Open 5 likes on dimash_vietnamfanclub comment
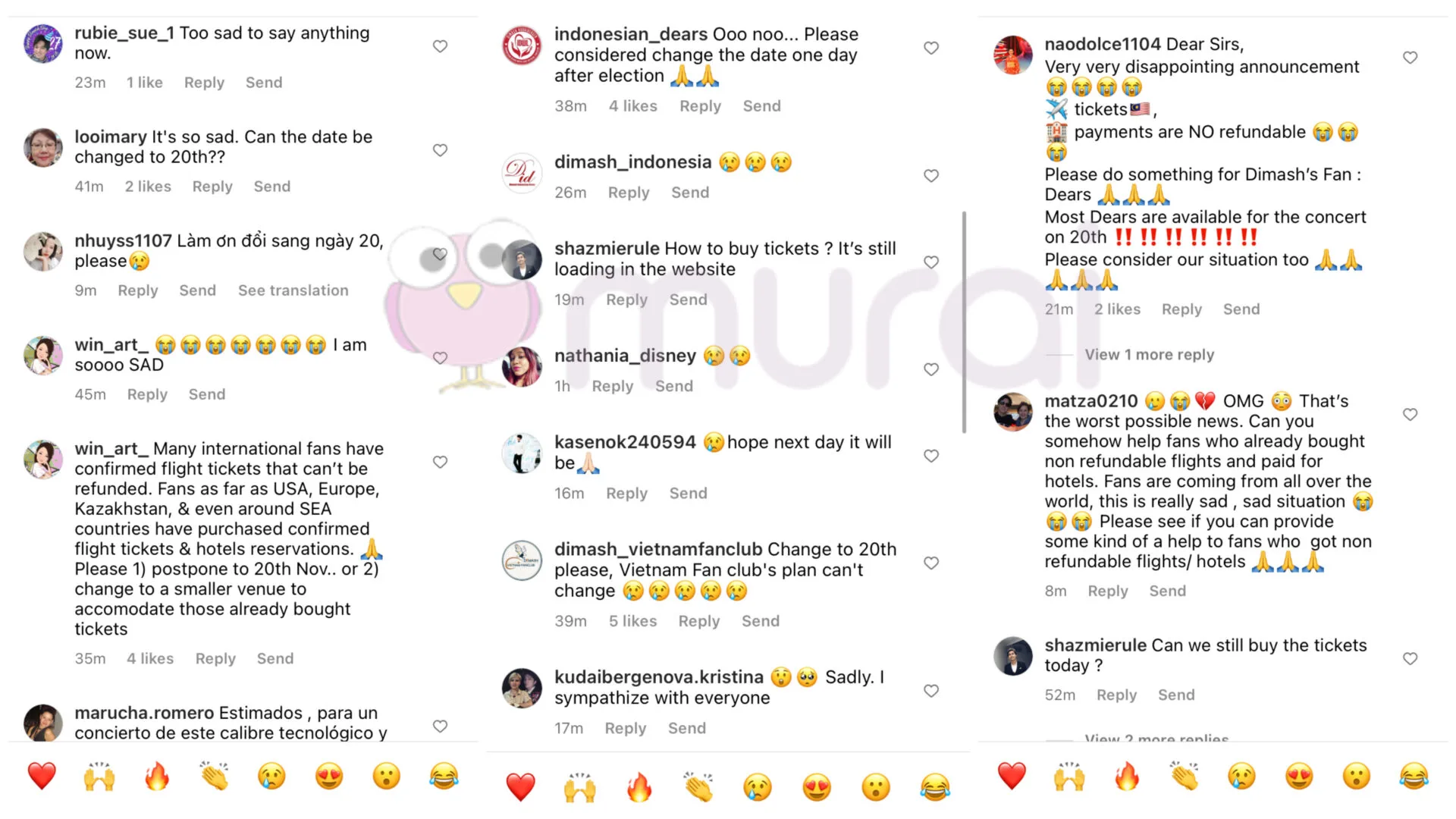The width and height of the screenshot is (1456, 819). pyautogui.click(x=633, y=621)
